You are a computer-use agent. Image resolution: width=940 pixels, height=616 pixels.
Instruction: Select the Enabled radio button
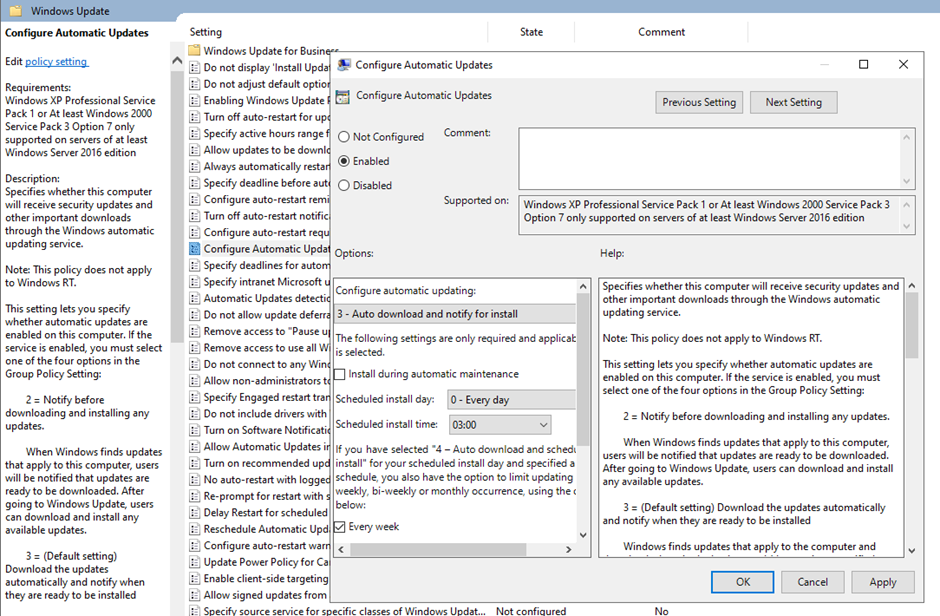click(344, 161)
